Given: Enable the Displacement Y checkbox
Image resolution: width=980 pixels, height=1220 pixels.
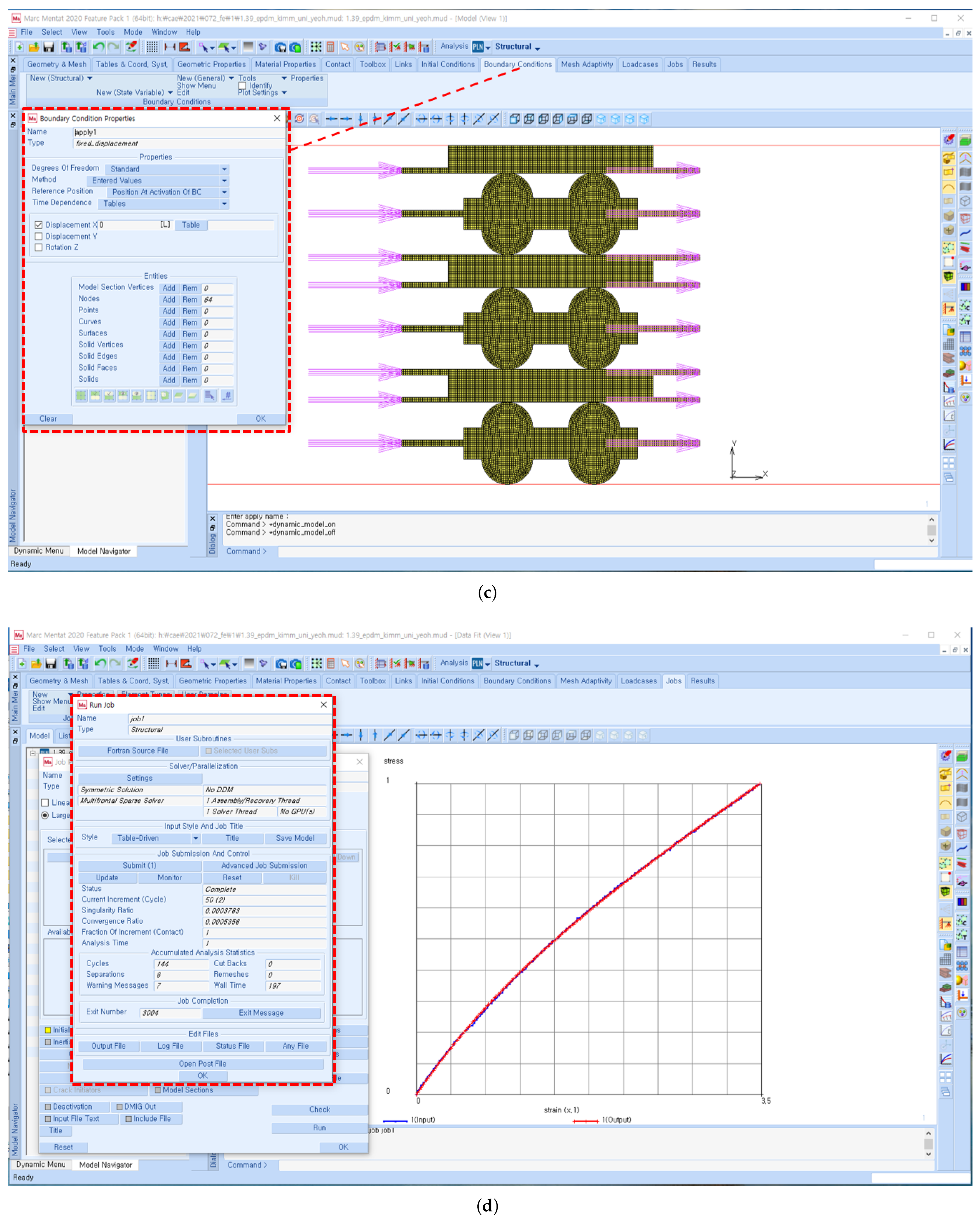Looking at the screenshot, I should (x=39, y=237).
